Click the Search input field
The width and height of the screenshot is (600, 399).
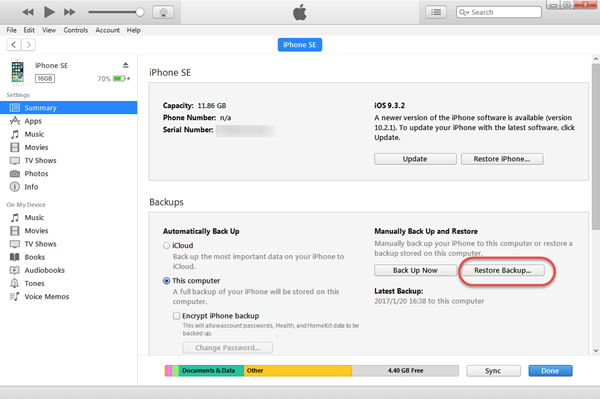pos(499,12)
